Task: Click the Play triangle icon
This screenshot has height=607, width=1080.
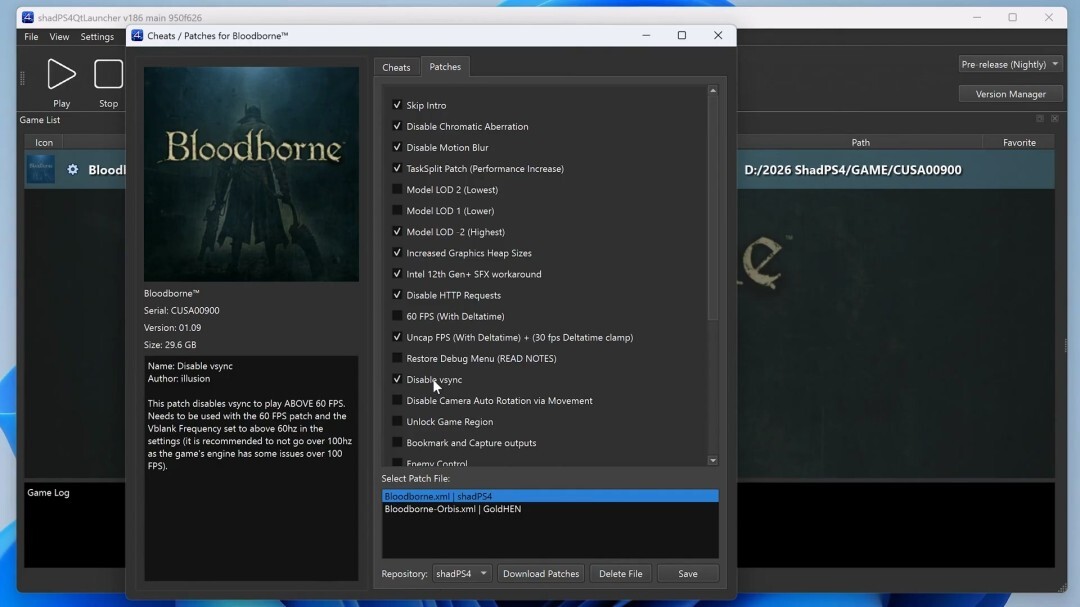Action: coord(61,74)
